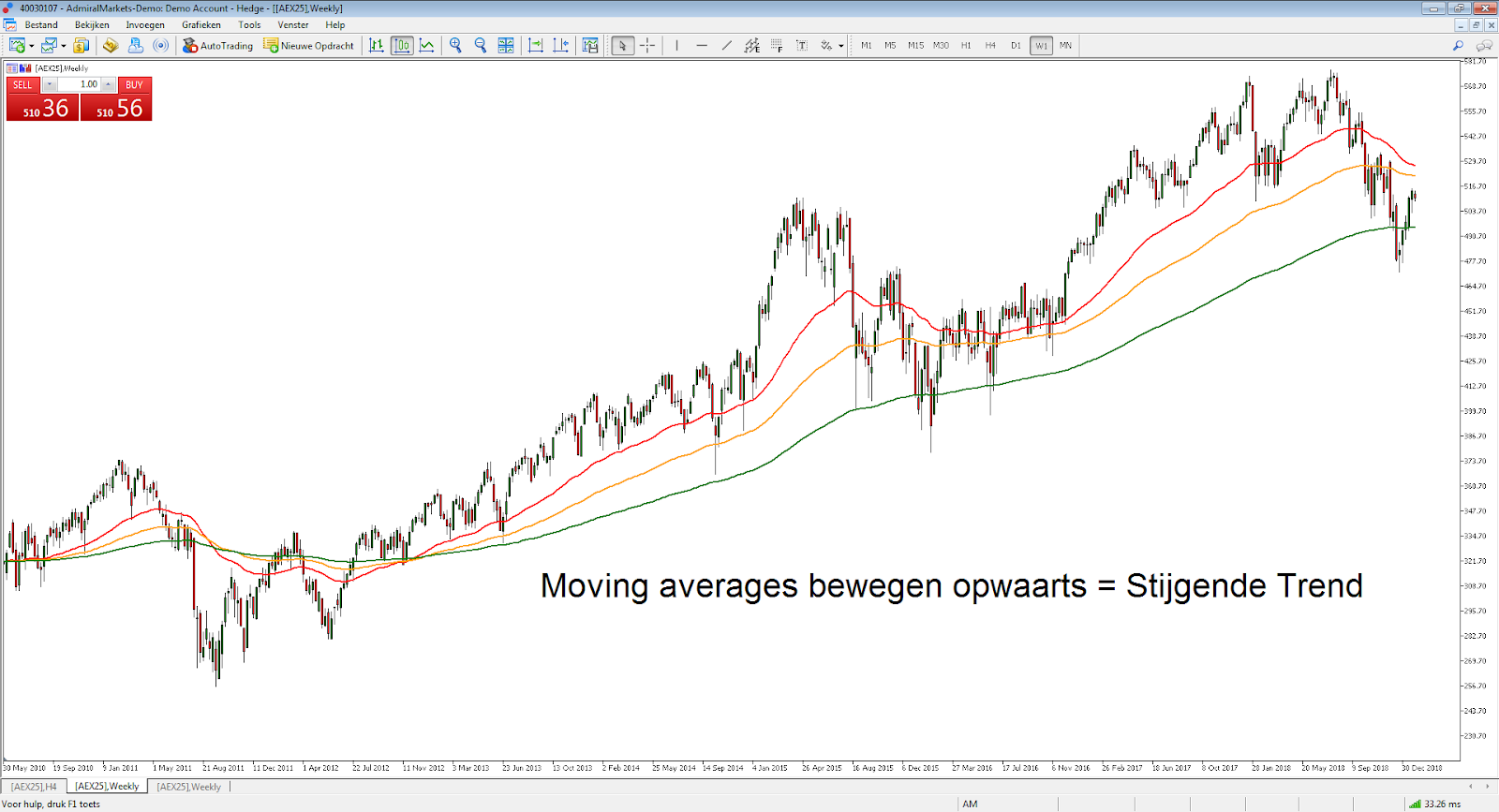Open the chat bubbles icon
Viewport: 1499px width, 812px height.
(1484, 45)
